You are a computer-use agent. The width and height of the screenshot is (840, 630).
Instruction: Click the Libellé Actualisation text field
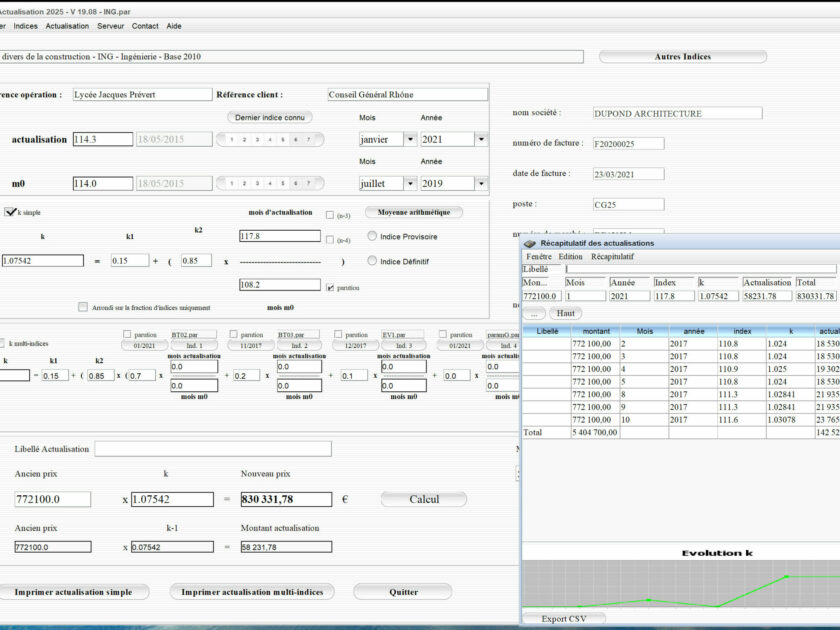[213, 449]
